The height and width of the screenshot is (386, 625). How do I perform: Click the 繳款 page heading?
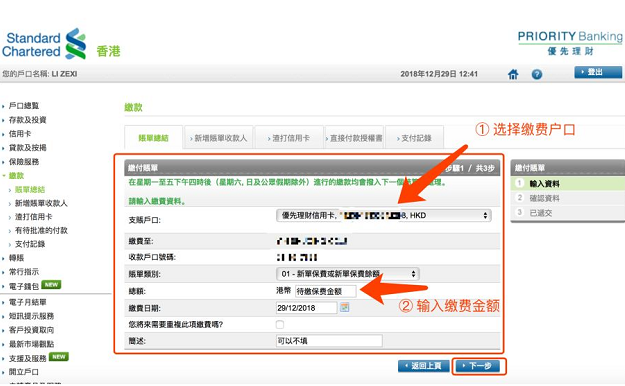(x=133, y=107)
